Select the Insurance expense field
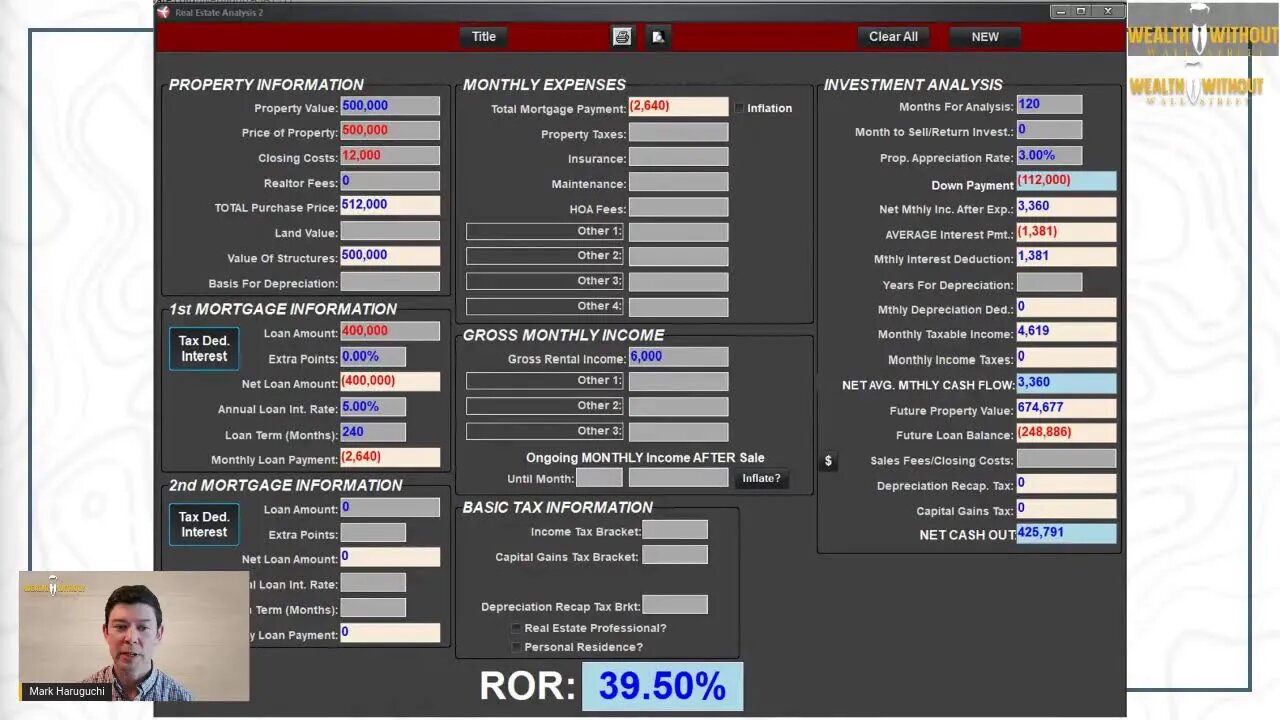1280x720 pixels. (x=678, y=157)
